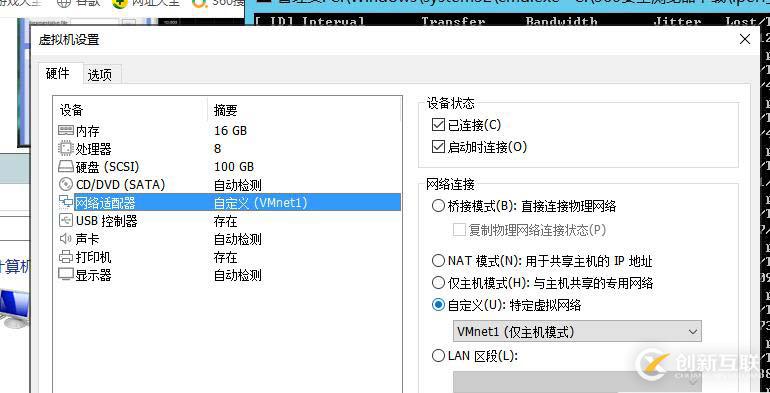This screenshot has width=770, height=393.
Task: Click 自动检测 in the 声卡 row
Action: [x=238, y=239]
